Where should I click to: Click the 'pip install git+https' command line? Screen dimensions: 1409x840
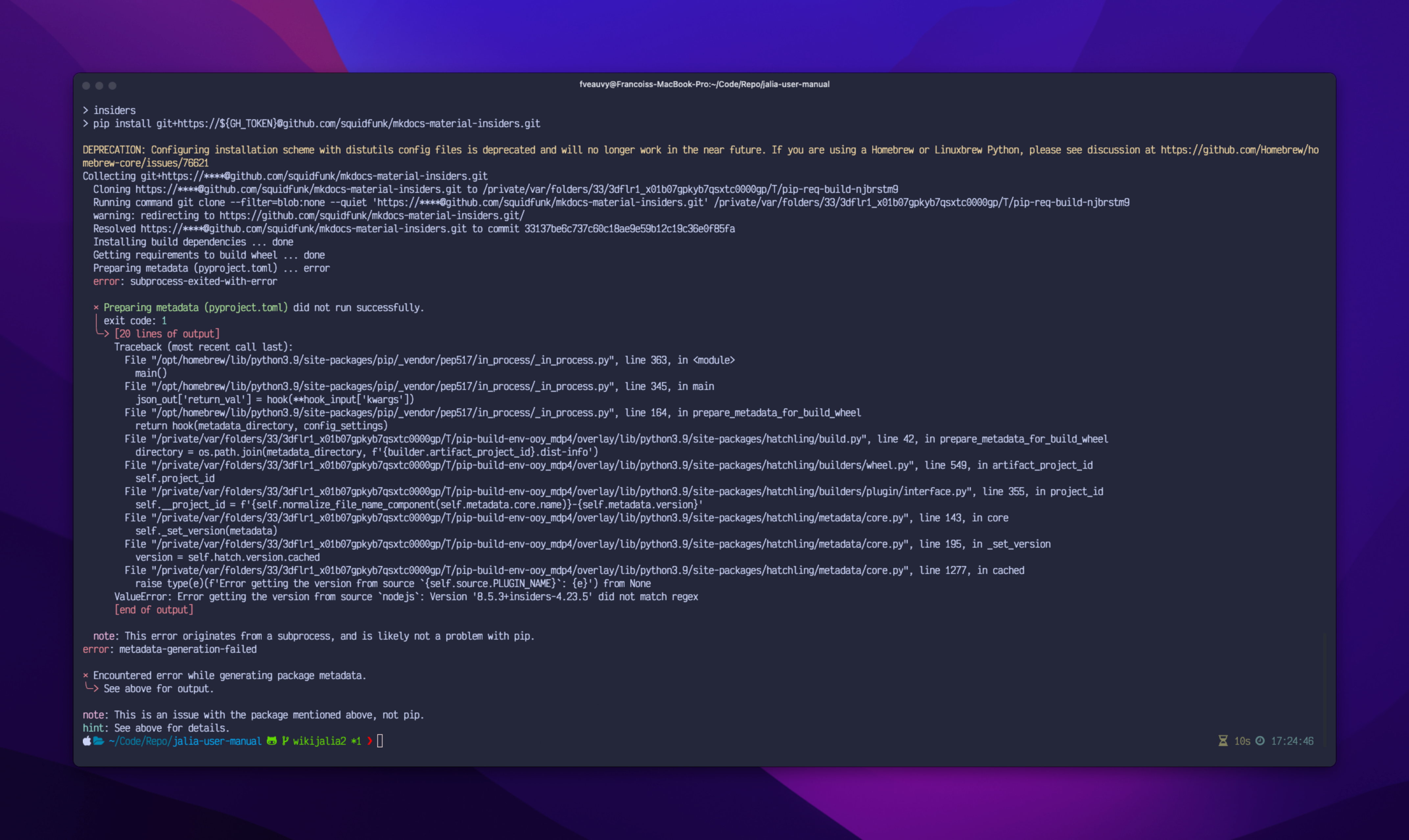pyautogui.click(x=317, y=124)
